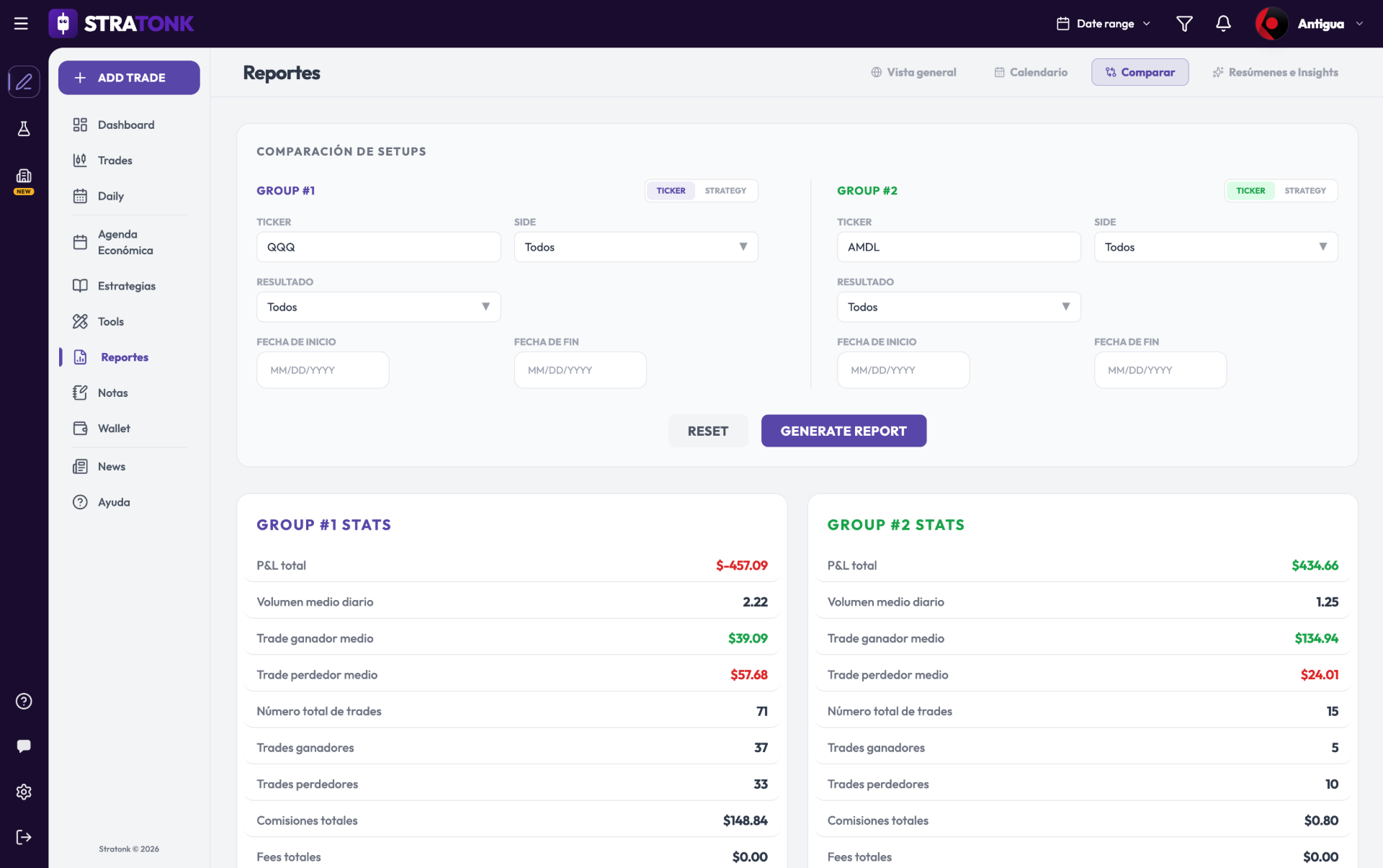Expand Group #1 Side dropdown
The image size is (1383, 868).
pos(636,247)
